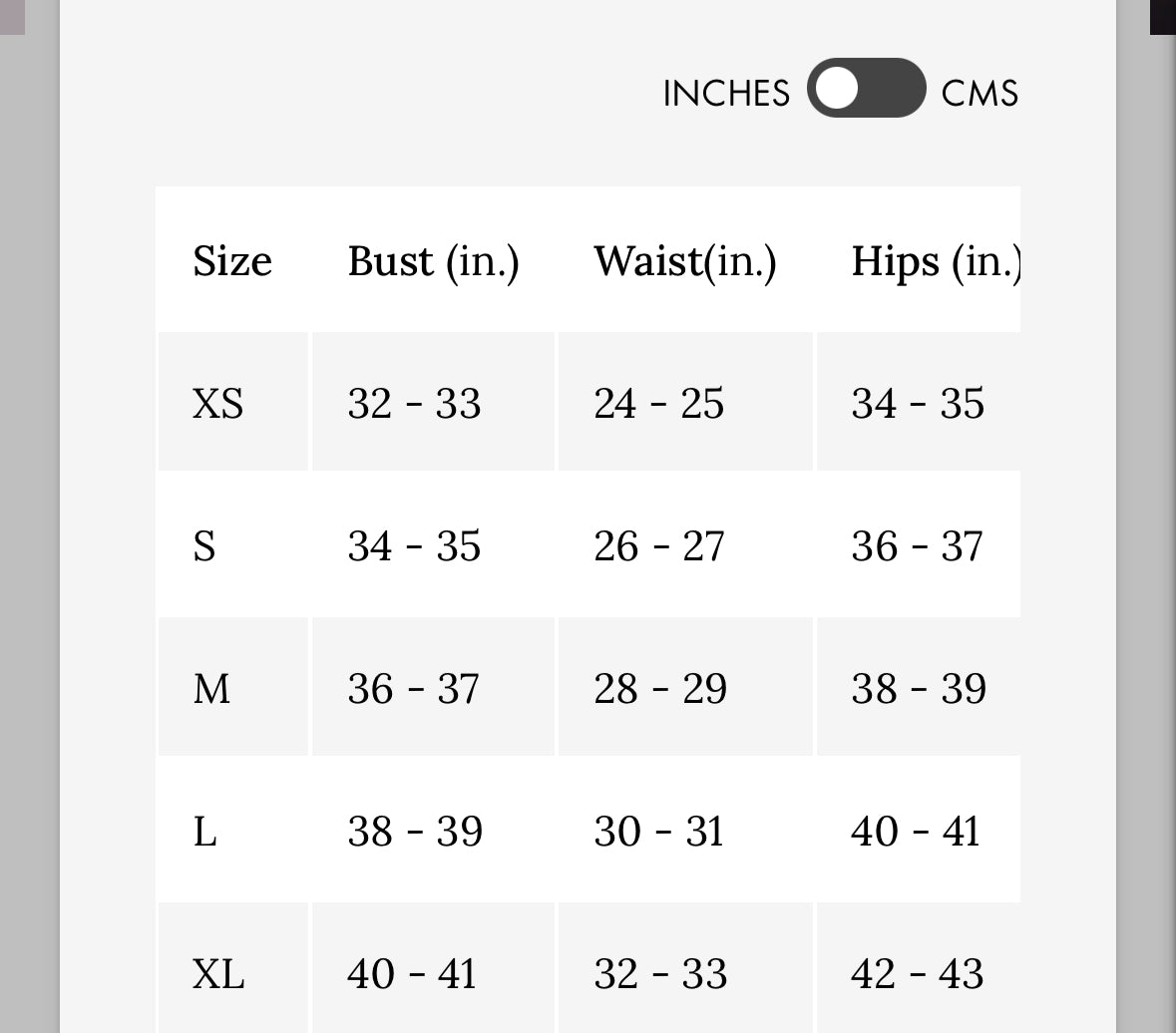
Task: Select the XS size row label
Action: 217,404
